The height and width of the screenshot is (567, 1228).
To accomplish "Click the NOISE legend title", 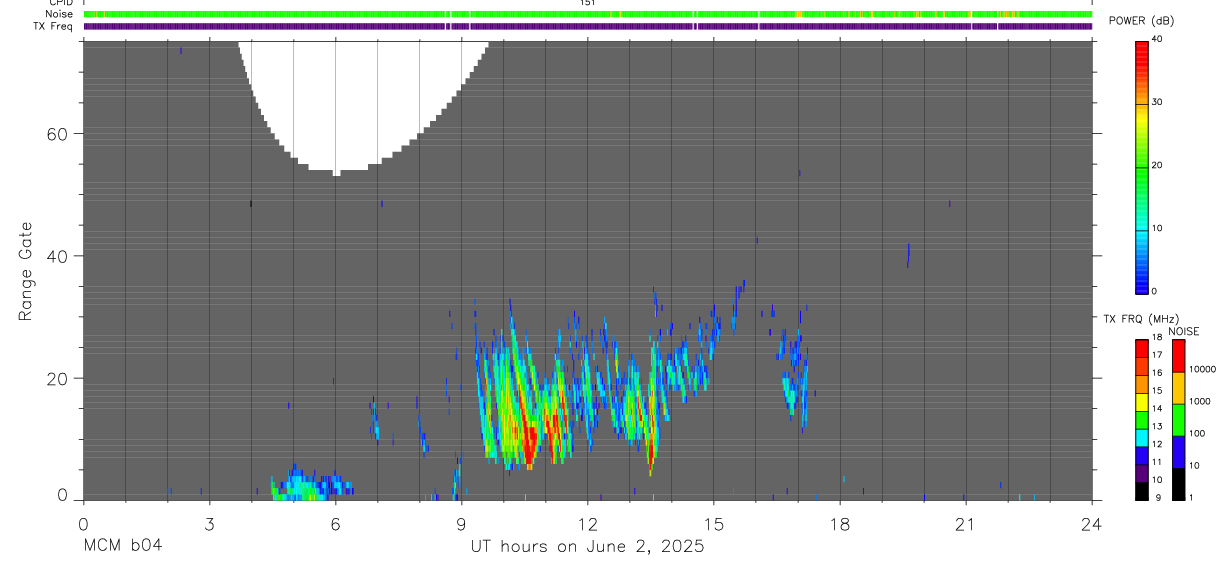I will point(1184,331).
